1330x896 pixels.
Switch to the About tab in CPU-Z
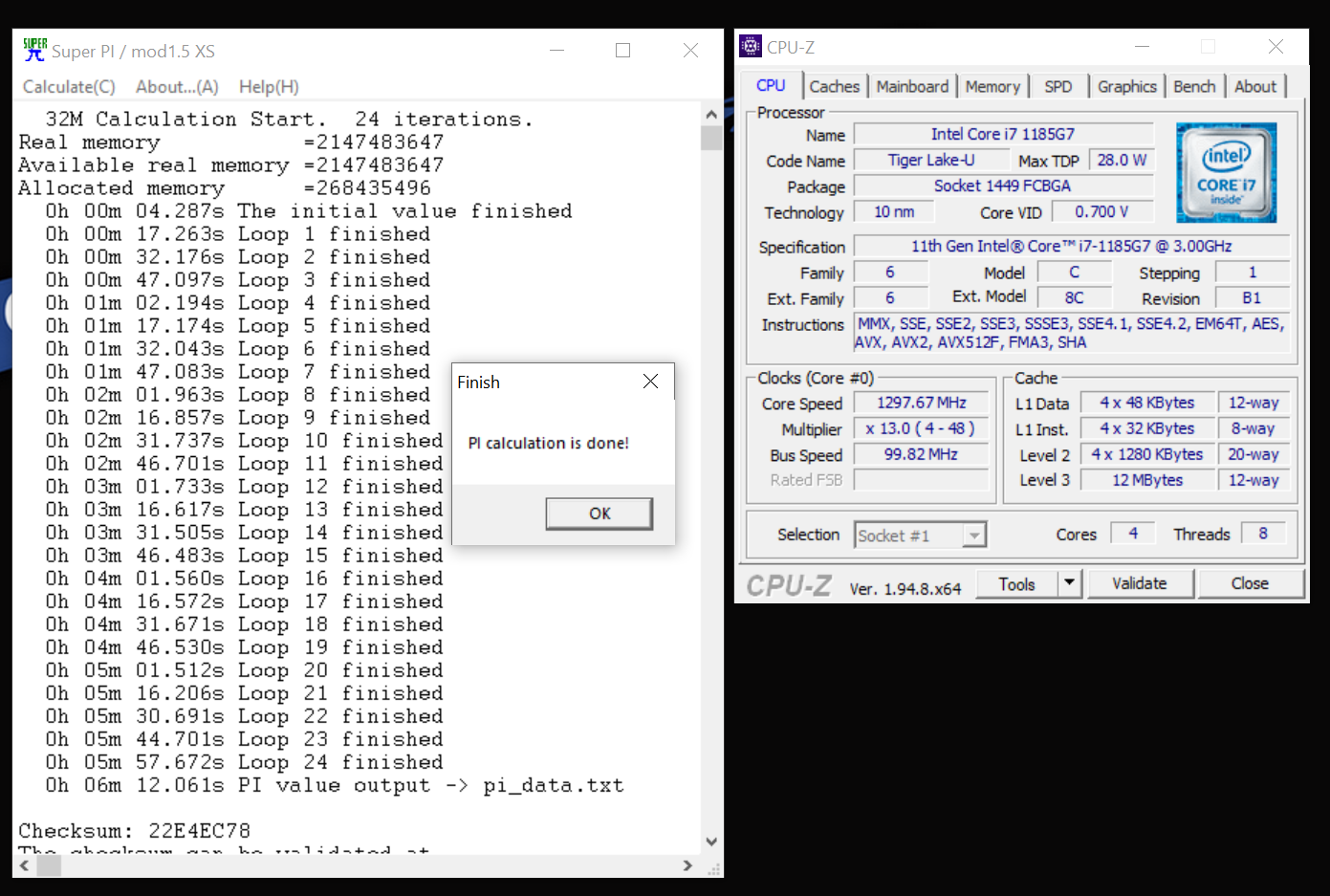click(1255, 86)
